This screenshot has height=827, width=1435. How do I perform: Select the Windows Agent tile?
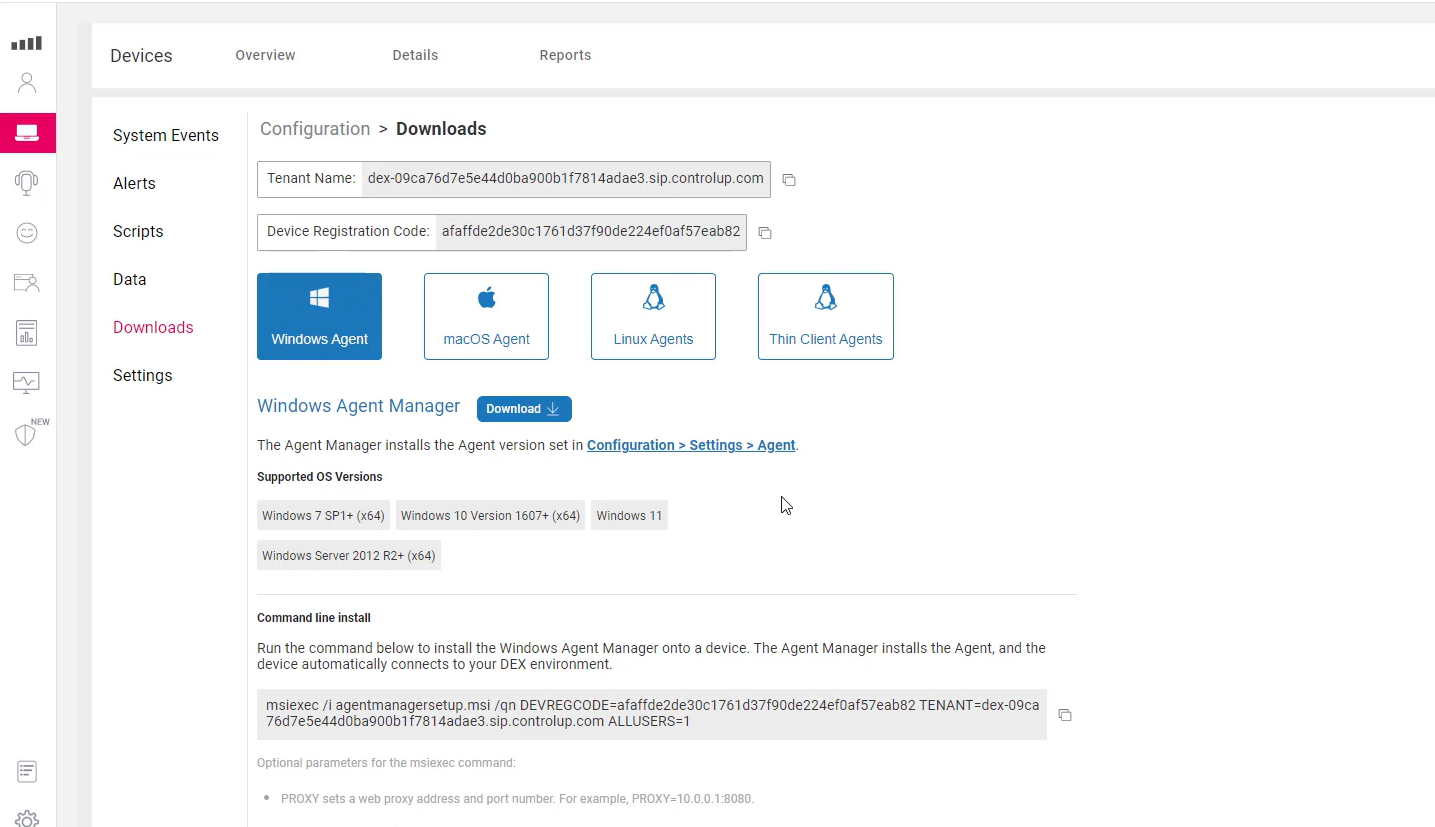tap(319, 316)
